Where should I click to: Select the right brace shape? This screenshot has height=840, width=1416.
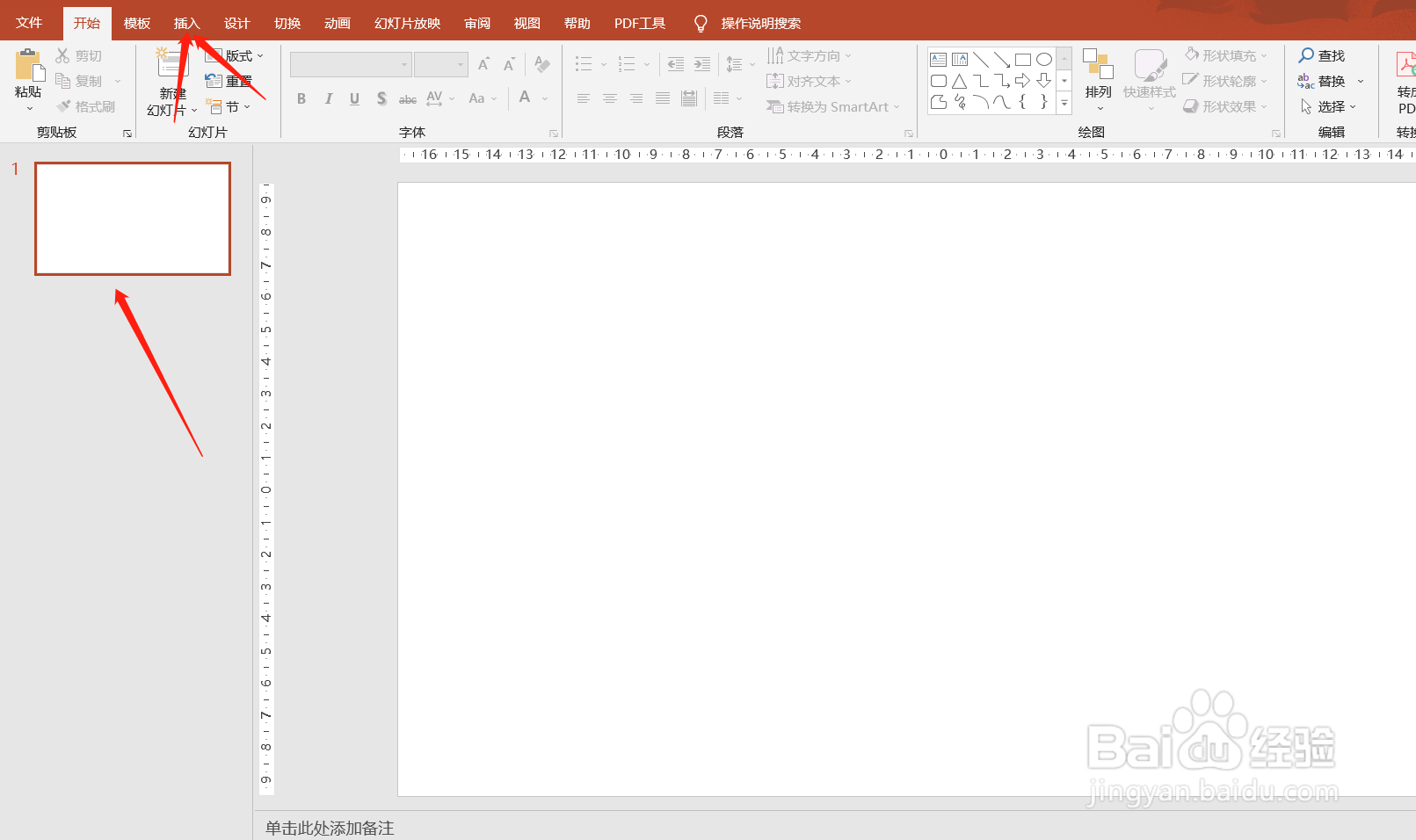click(1043, 102)
